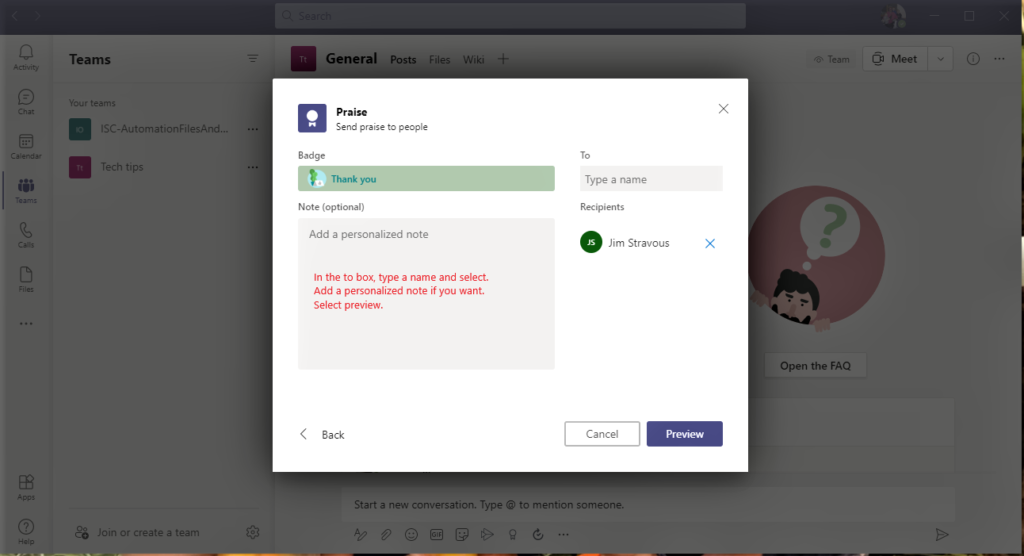The width and height of the screenshot is (1024, 556).
Task: Click Open the FAQ button
Action: (815, 365)
